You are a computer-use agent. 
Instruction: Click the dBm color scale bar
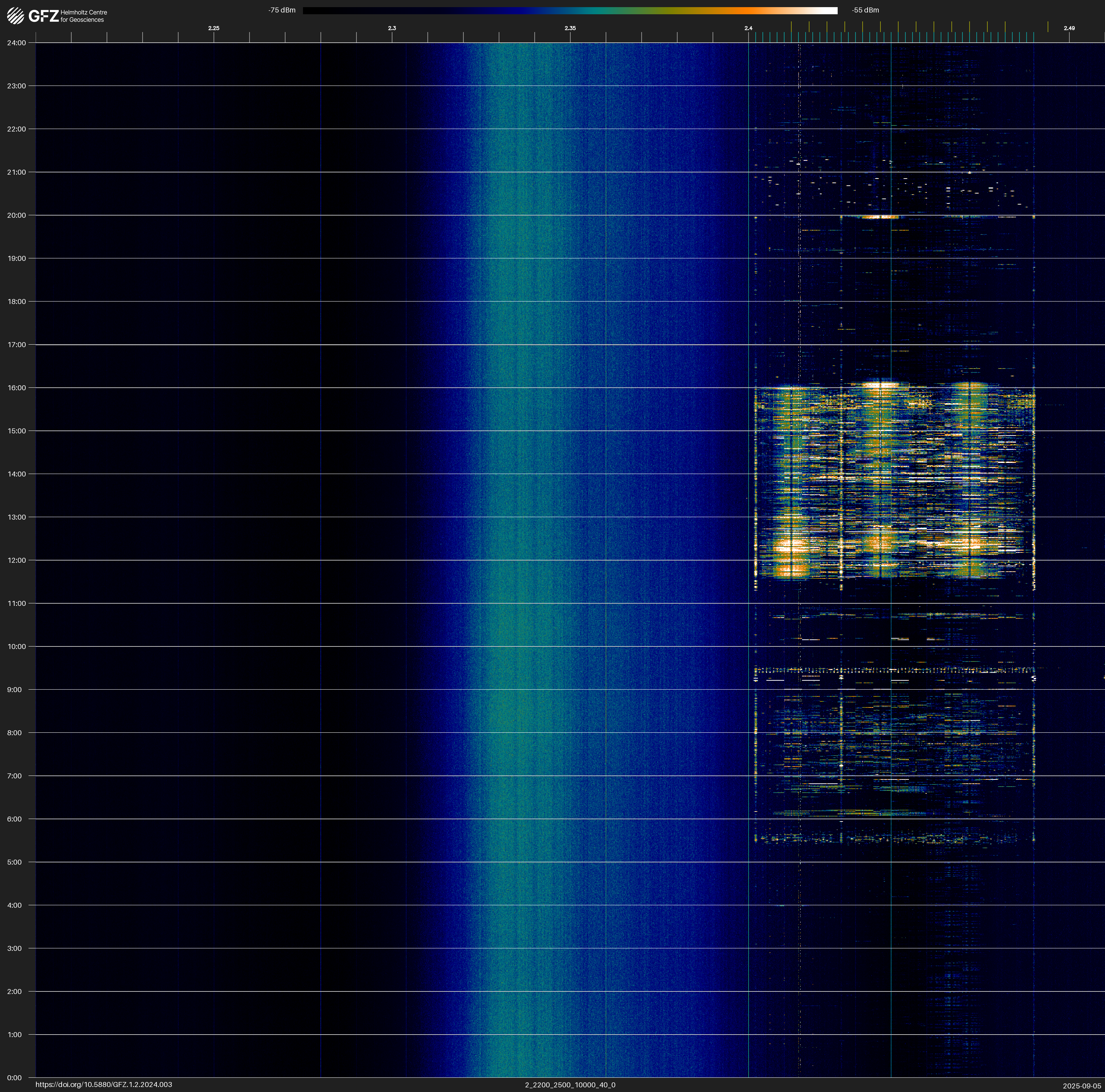pyautogui.click(x=570, y=10)
